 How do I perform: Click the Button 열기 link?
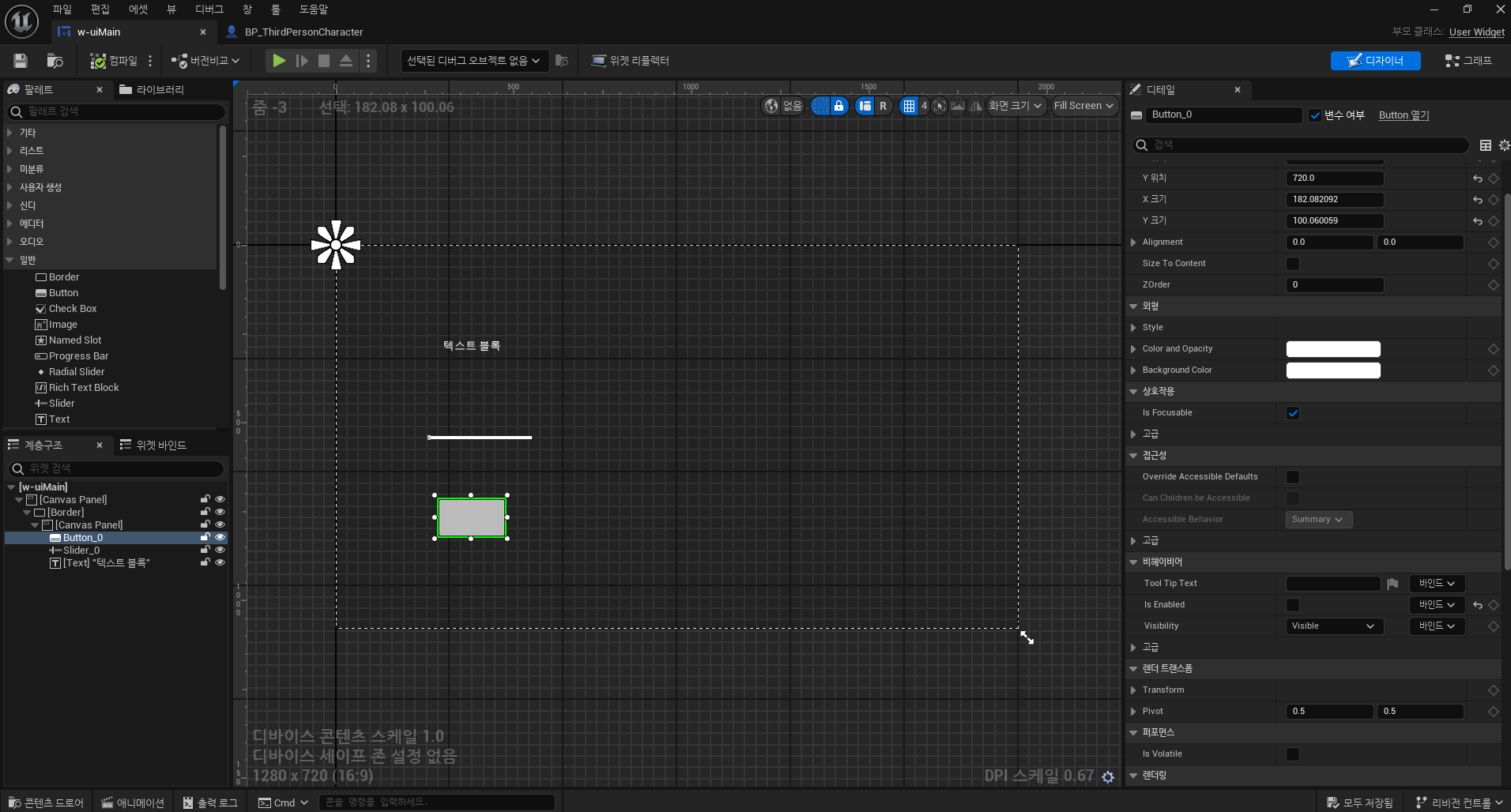(1404, 115)
